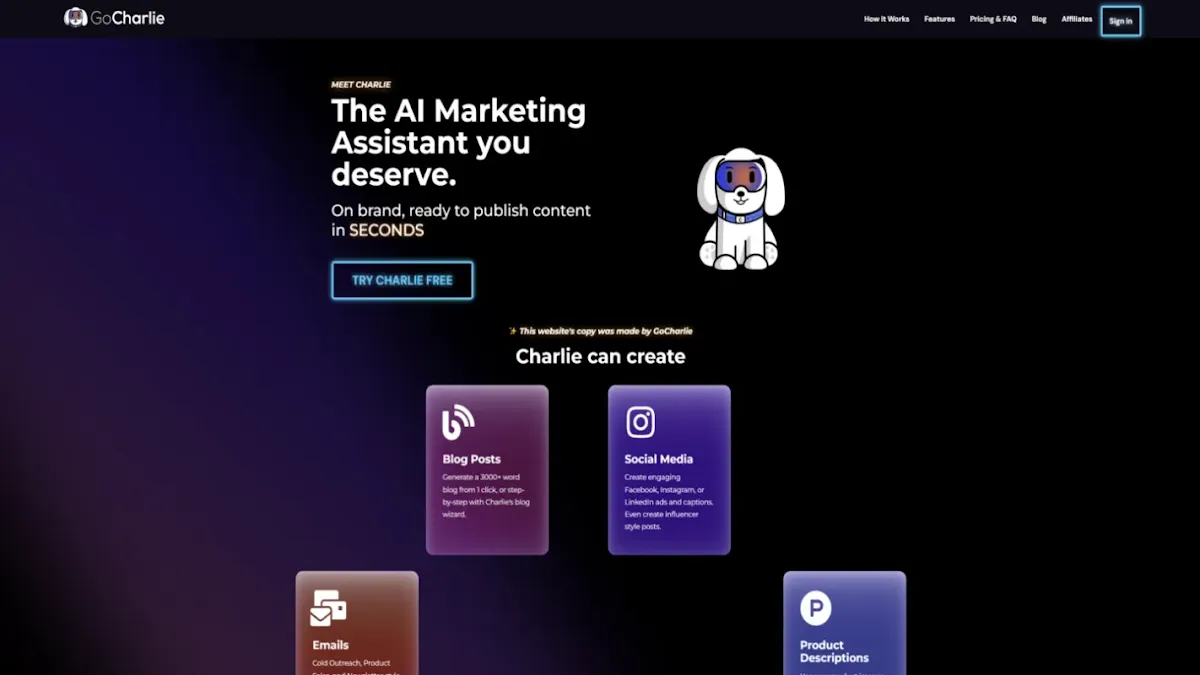Viewport: 1200px width, 675px height.
Task: Click the TRY CHARLIE FREE button
Action: point(402,280)
